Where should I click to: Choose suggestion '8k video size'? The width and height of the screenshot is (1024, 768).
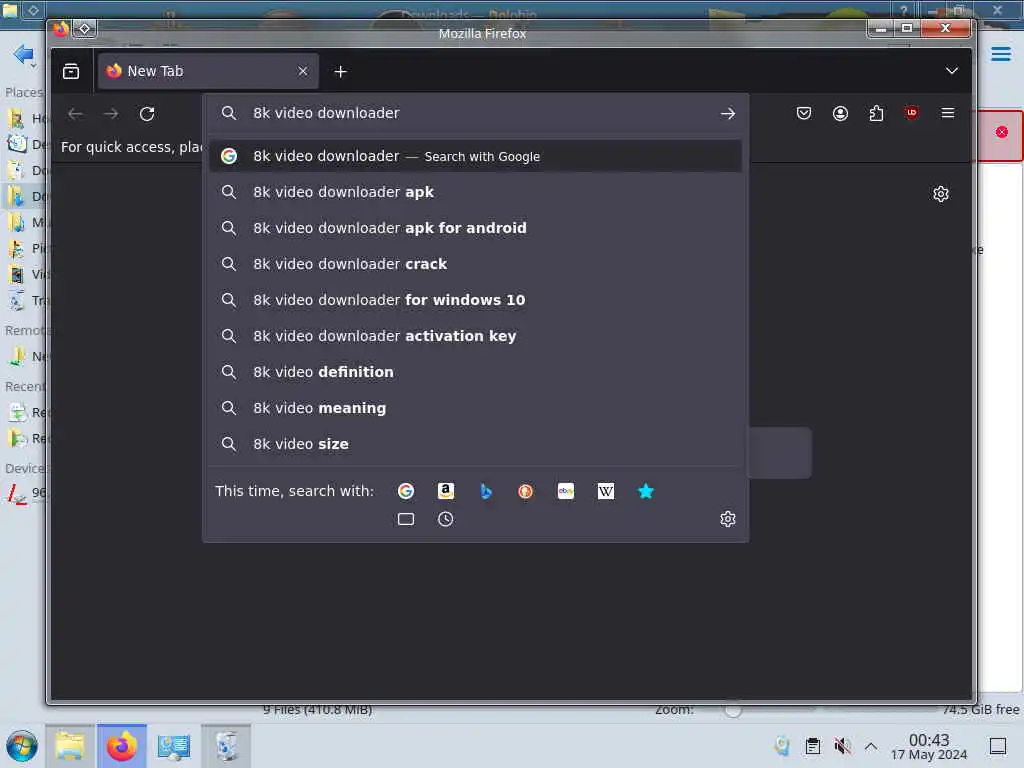pyautogui.click(x=475, y=443)
